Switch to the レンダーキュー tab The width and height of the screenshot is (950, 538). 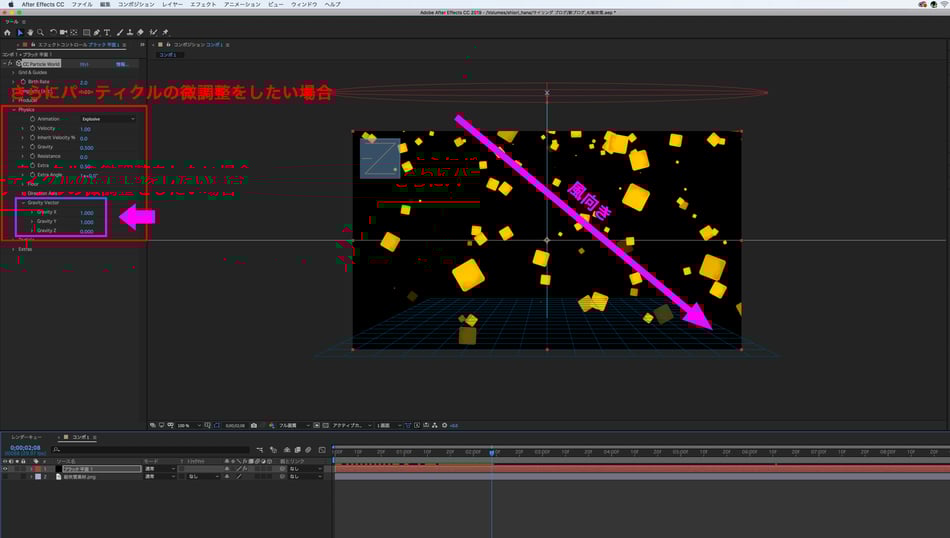tap(27, 437)
